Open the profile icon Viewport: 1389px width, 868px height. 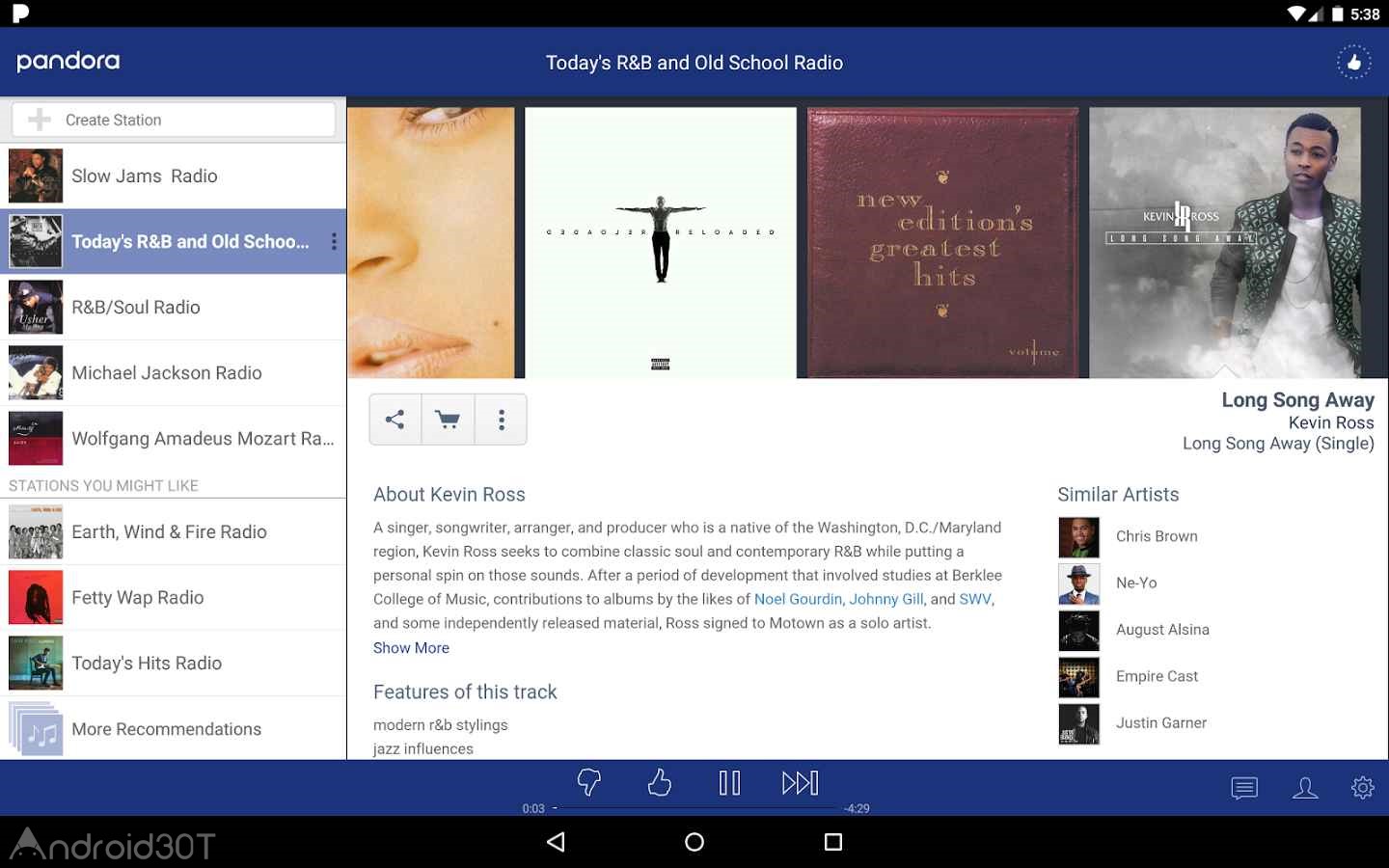pyautogui.click(x=1305, y=788)
